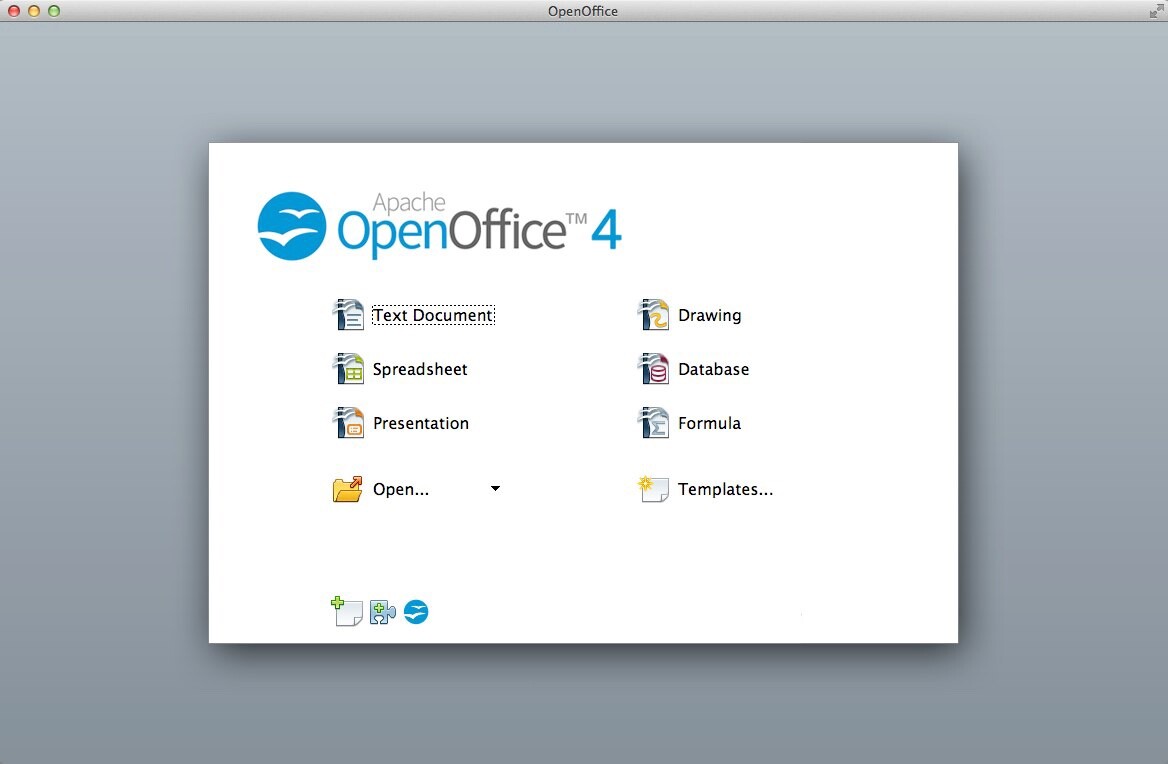This screenshot has height=764, width=1168.
Task: Open the Spreadsheet module icon
Action: coord(348,368)
